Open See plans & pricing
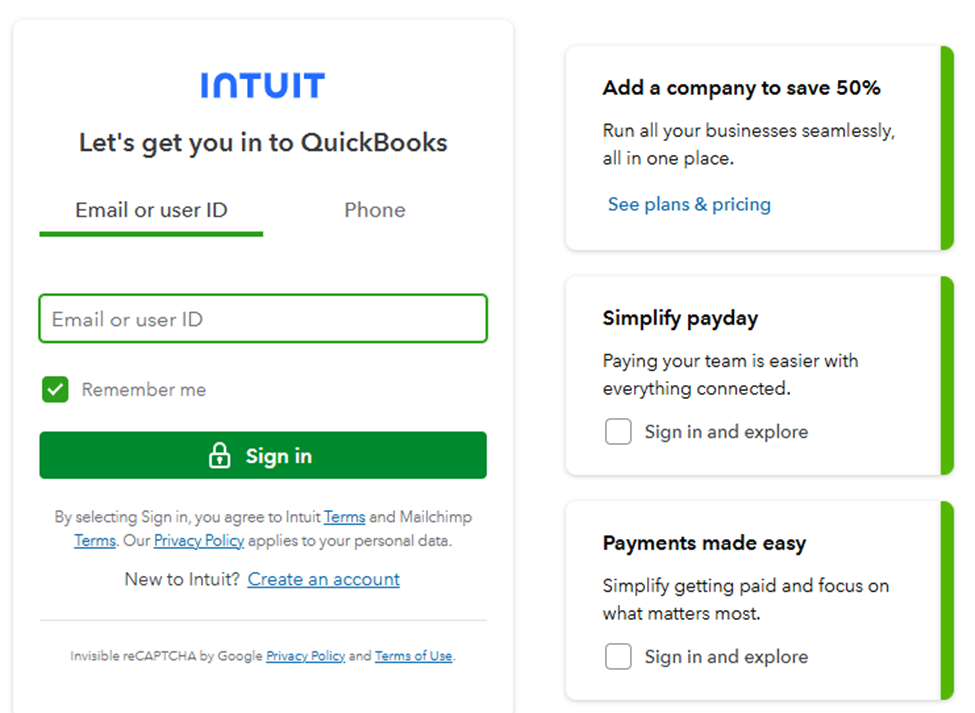 pos(689,204)
